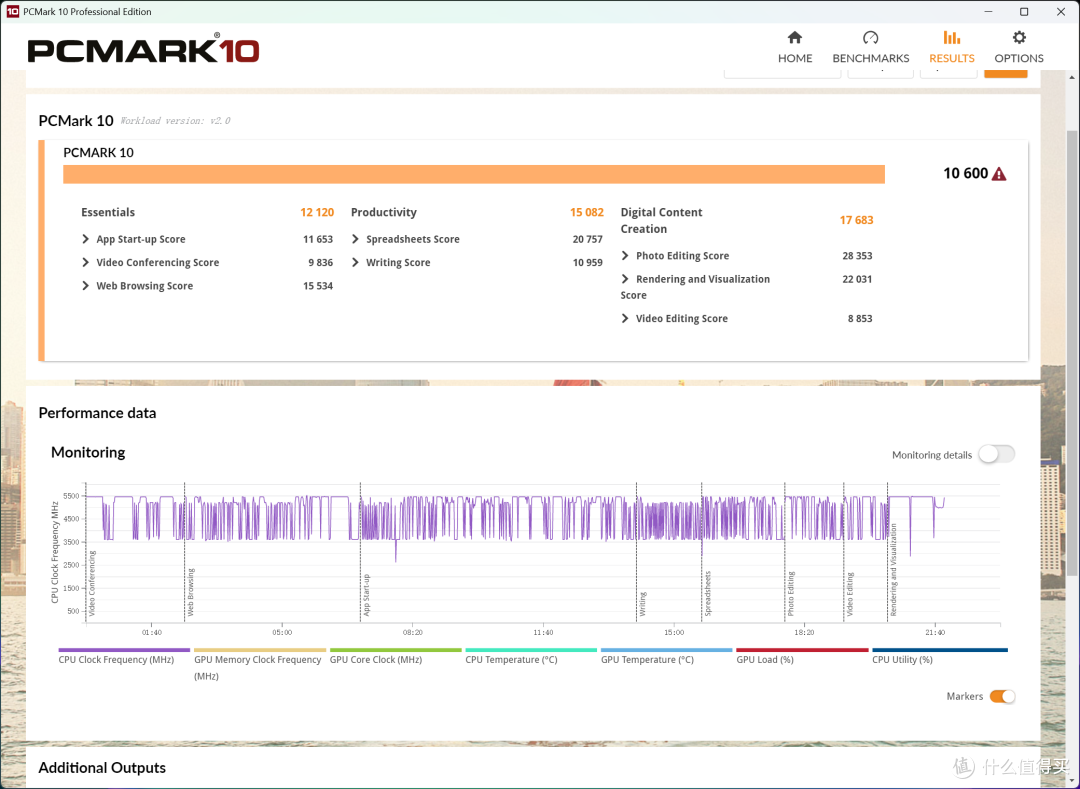Click Workload version v2.0 text

pyautogui.click(x=175, y=121)
